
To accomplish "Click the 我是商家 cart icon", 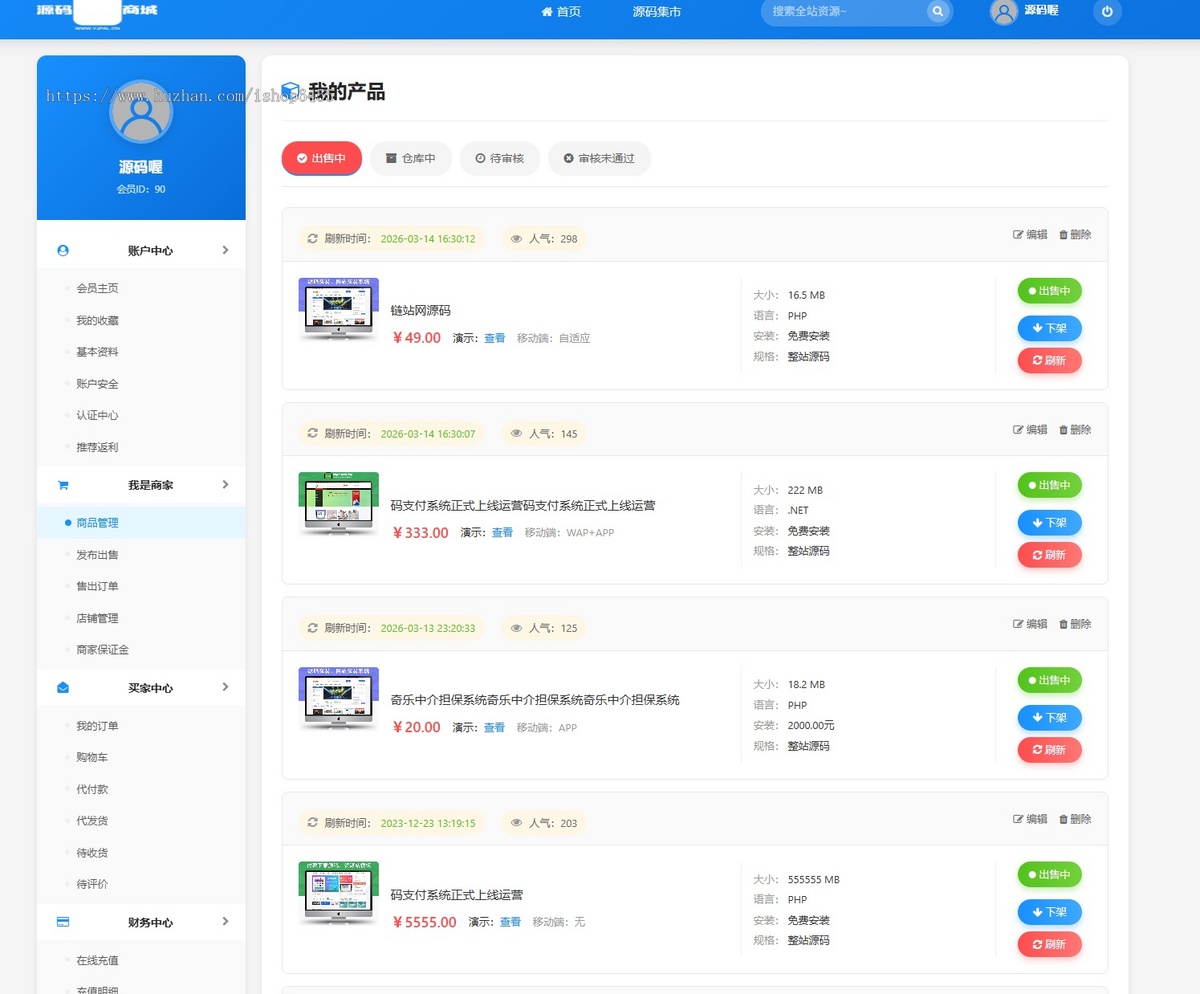I will tap(63, 485).
